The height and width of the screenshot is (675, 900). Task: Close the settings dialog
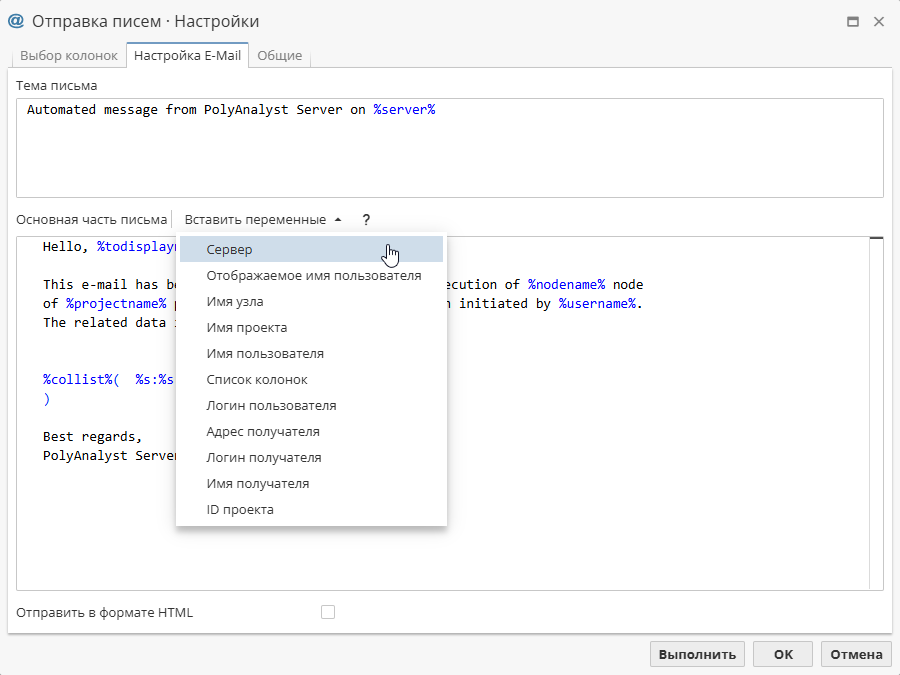click(879, 22)
